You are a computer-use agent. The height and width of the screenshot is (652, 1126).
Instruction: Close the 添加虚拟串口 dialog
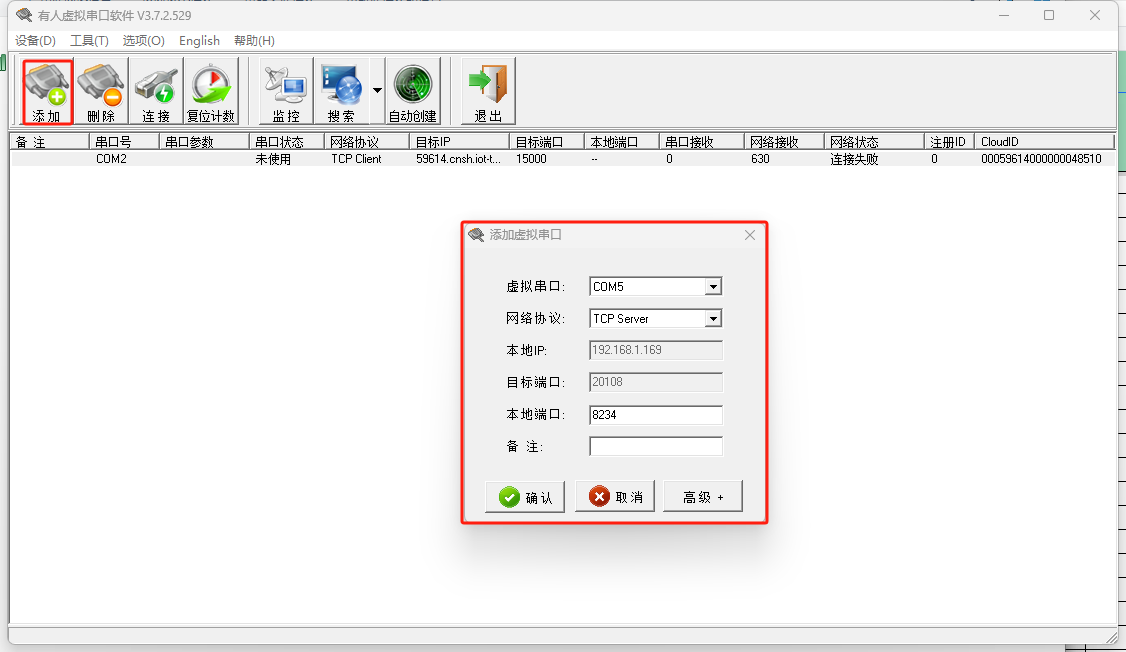point(750,235)
